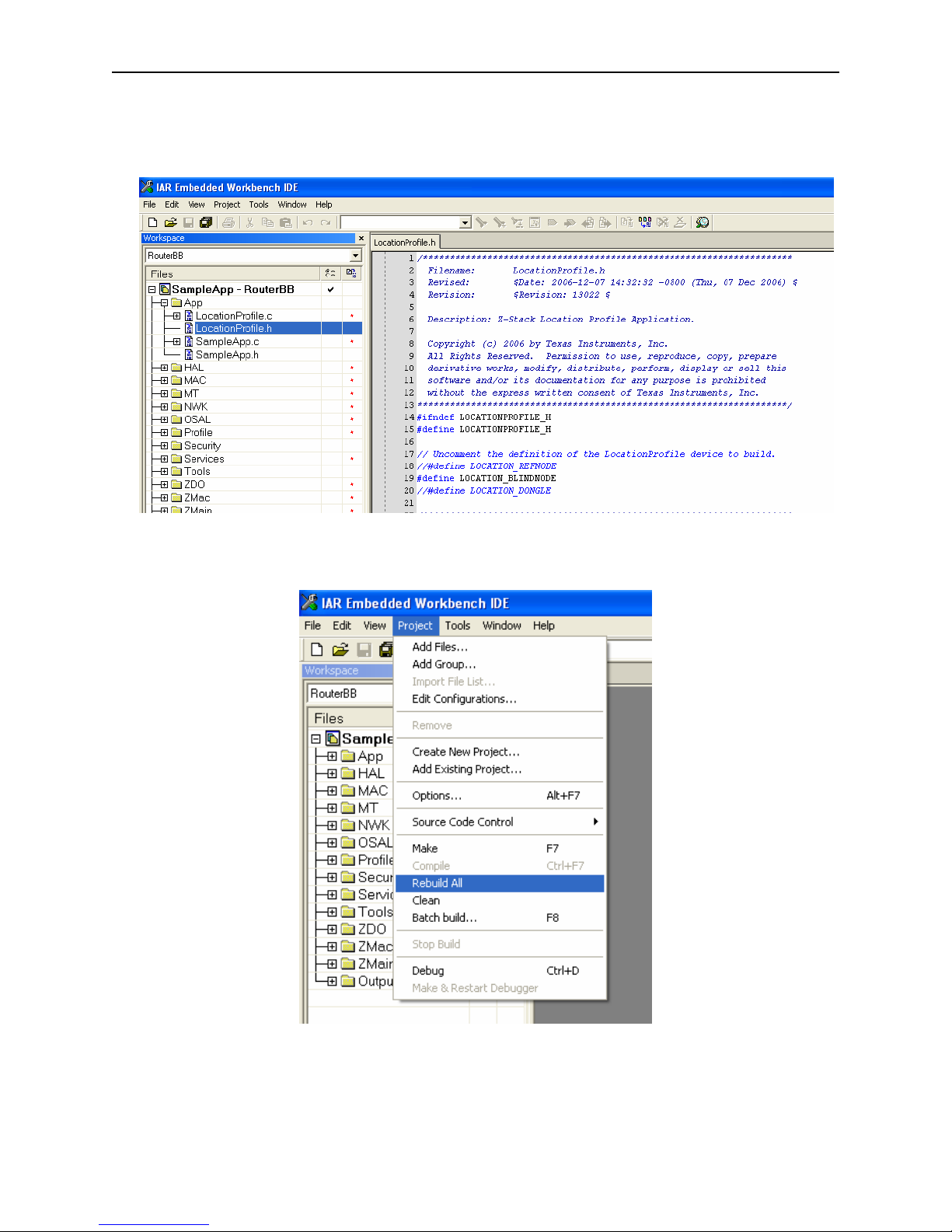Viewport: 952px width, 1232px height.
Task: Open File menu in the LocationProfile.h window
Action: click(x=149, y=204)
